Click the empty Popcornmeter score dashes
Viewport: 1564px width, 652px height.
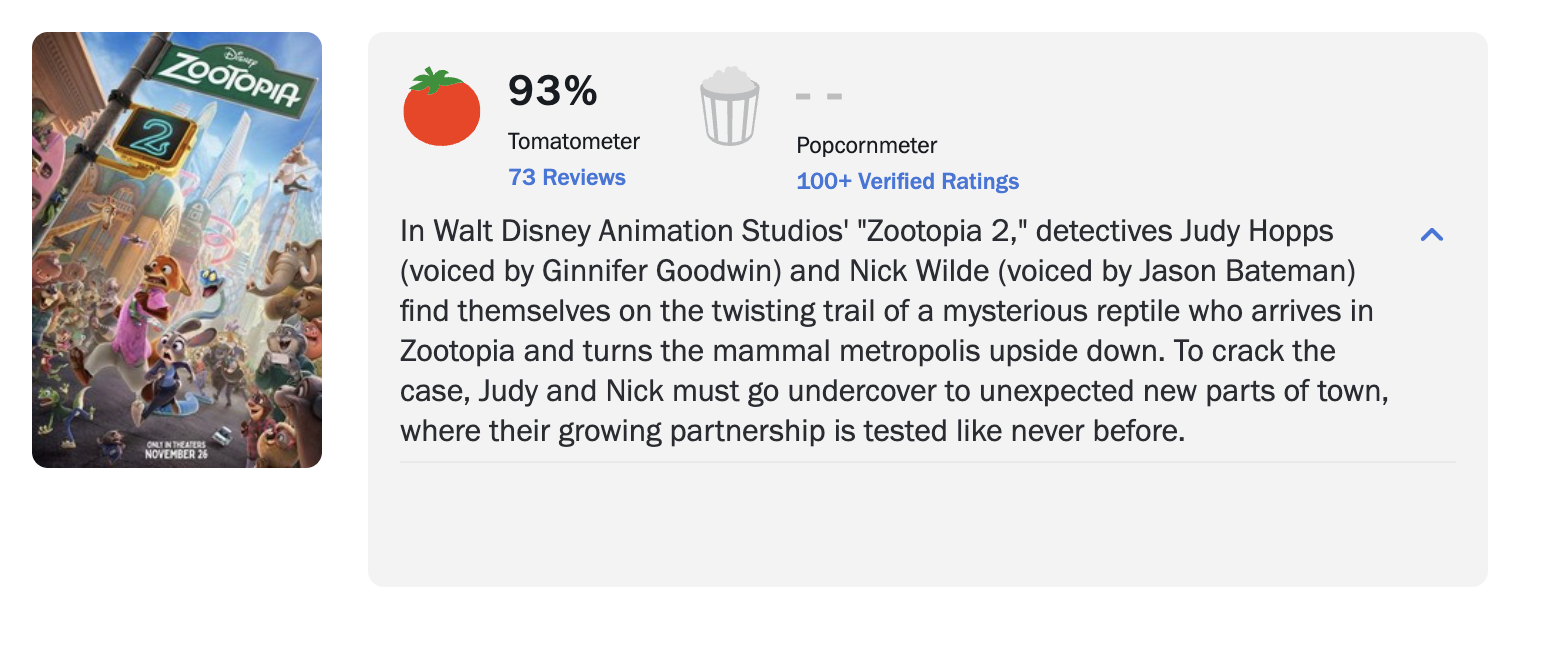click(x=819, y=97)
